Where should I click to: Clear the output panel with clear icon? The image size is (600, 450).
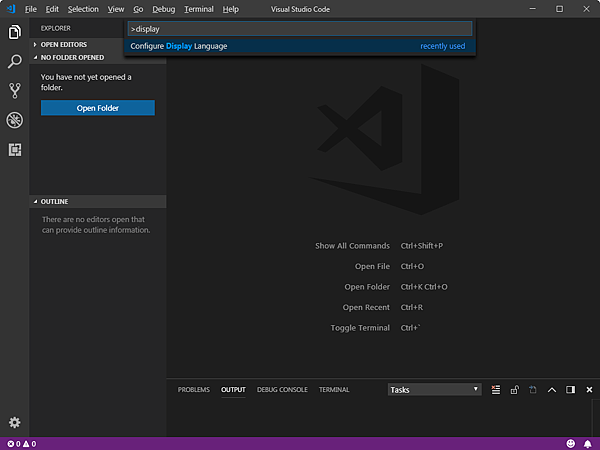click(x=496, y=390)
